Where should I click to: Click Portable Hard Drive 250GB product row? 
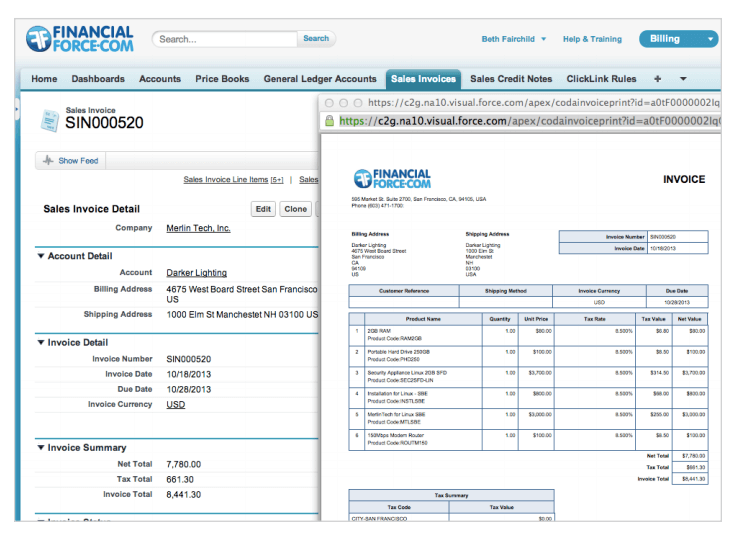[x=528, y=356]
